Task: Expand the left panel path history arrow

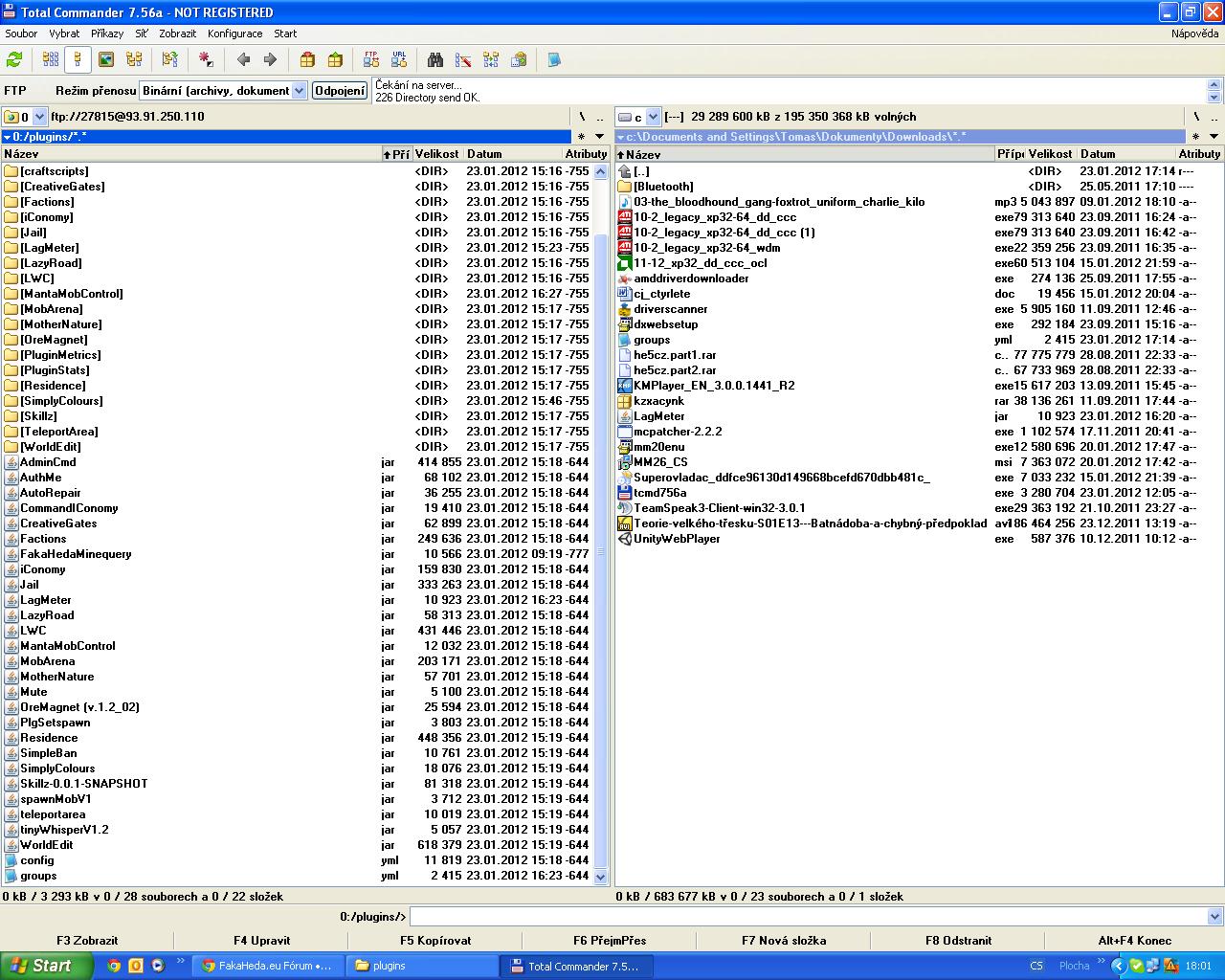Action: coord(600,137)
